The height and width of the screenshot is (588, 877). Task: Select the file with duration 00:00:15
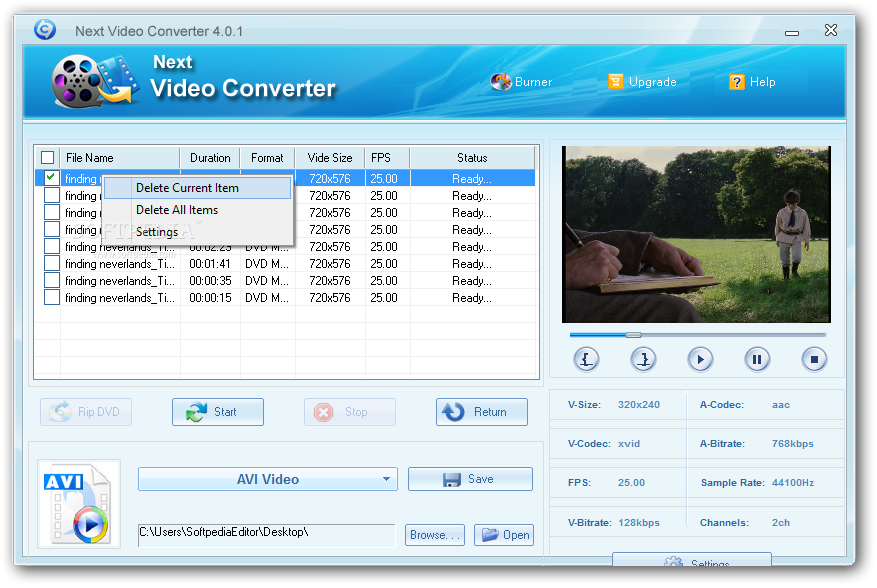(285, 298)
